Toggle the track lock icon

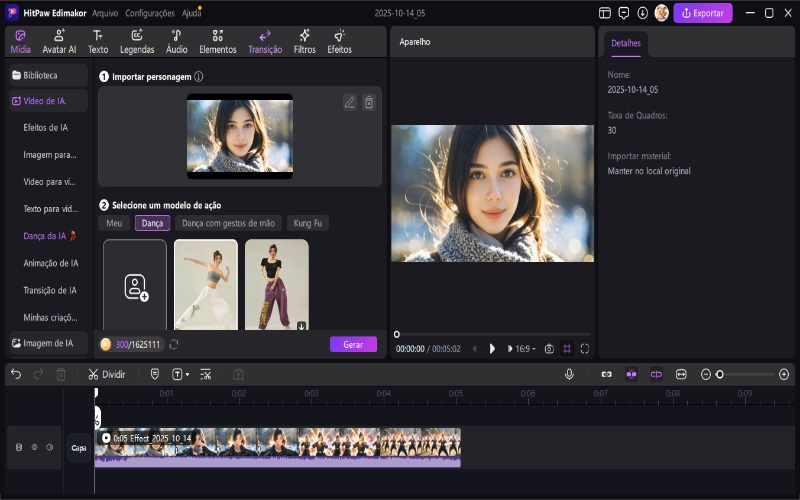tap(19, 447)
